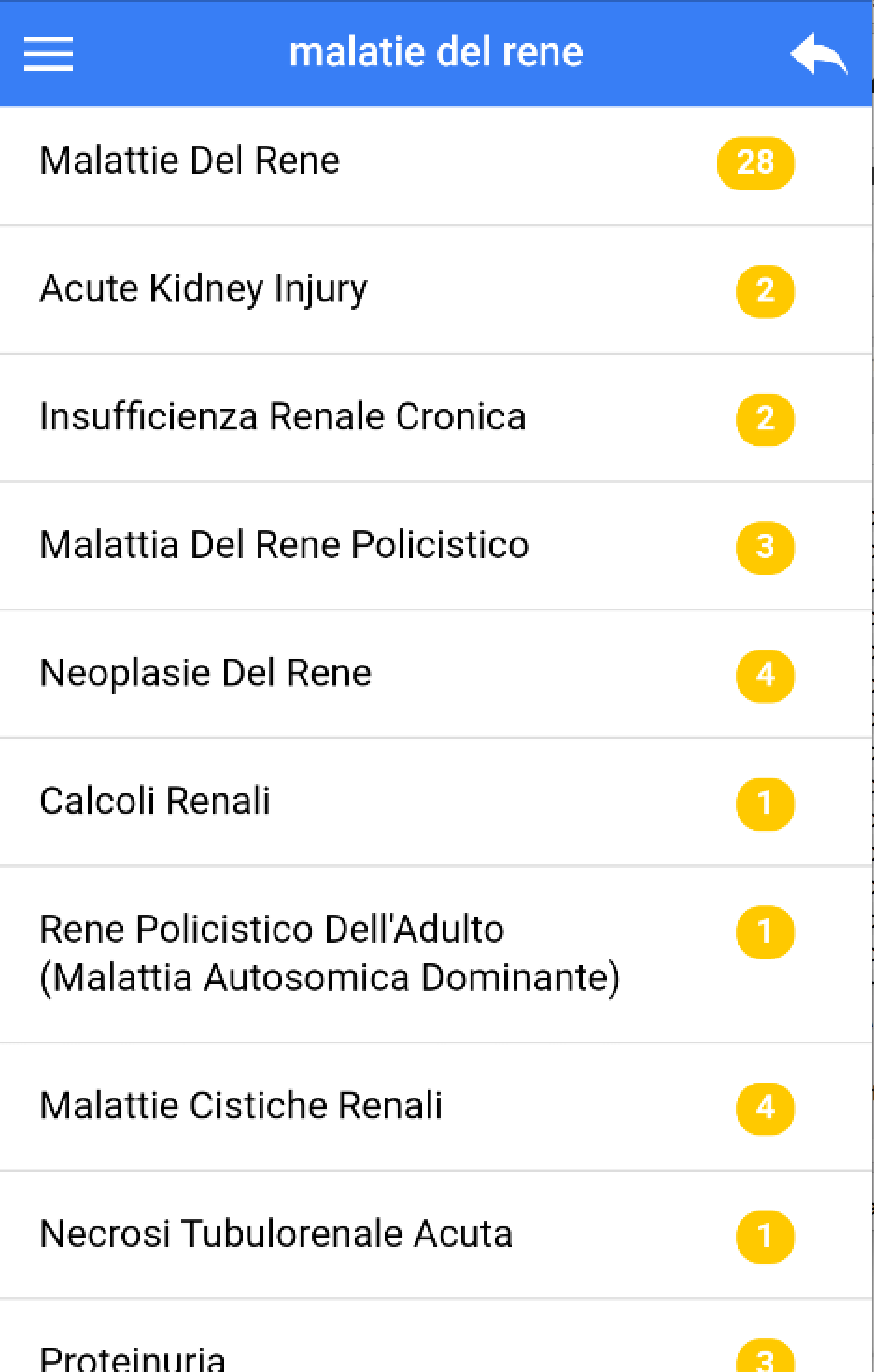This screenshot has height=1372, width=874.
Task: Open Insufficienza Renale Cronica
Action: pyautogui.click(x=282, y=416)
